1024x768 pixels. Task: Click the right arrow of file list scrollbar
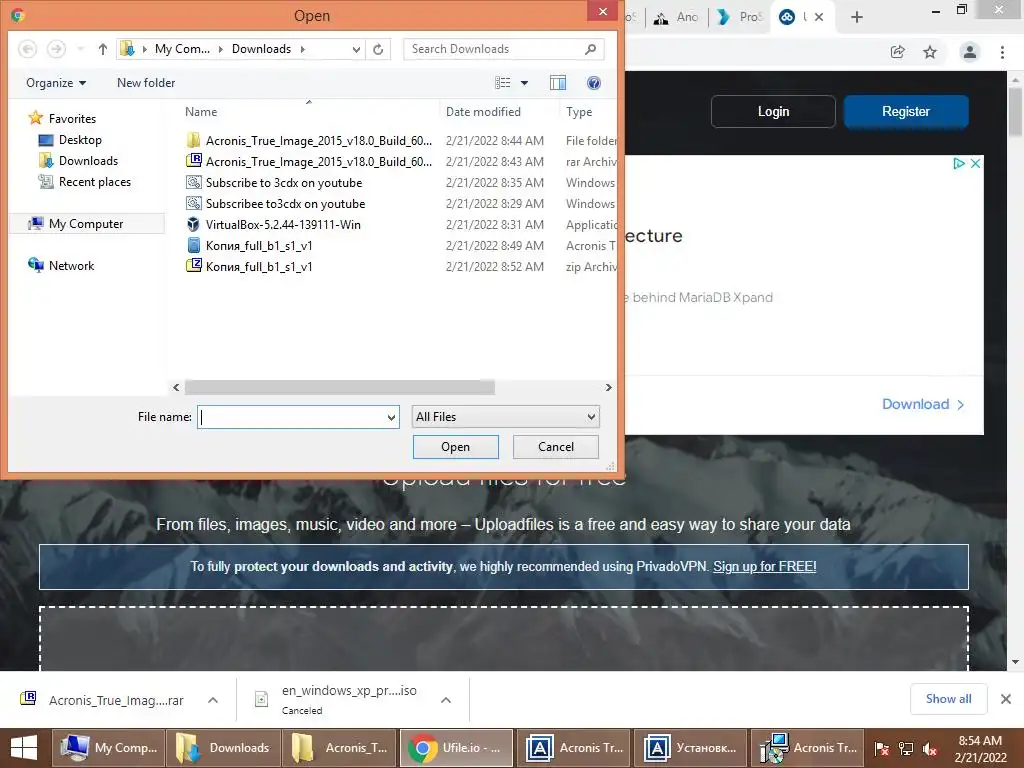point(608,387)
